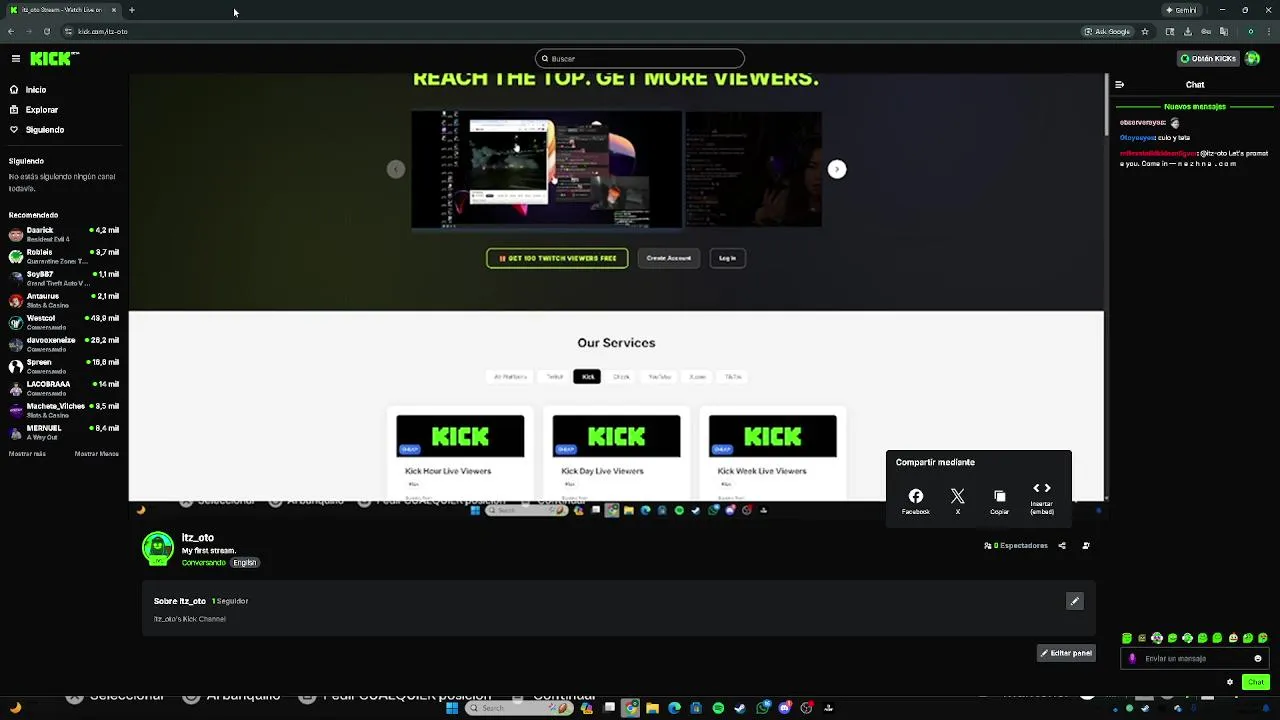Select the YouTube services tab
Image resolution: width=1280 pixels, height=720 pixels.
pyautogui.click(x=659, y=377)
